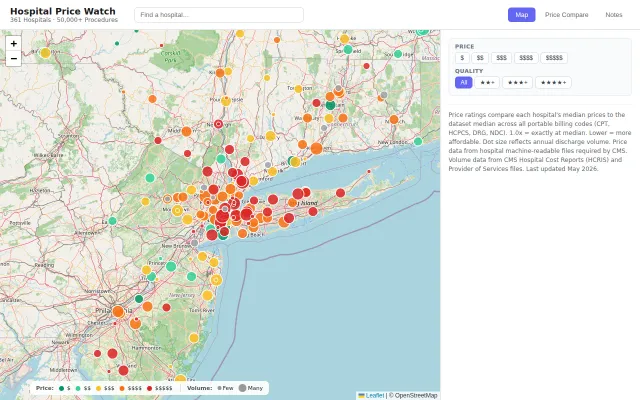The image size is (640, 400).
Task: Click the yellow $$$ legend dot
Action: tap(98, 388)
